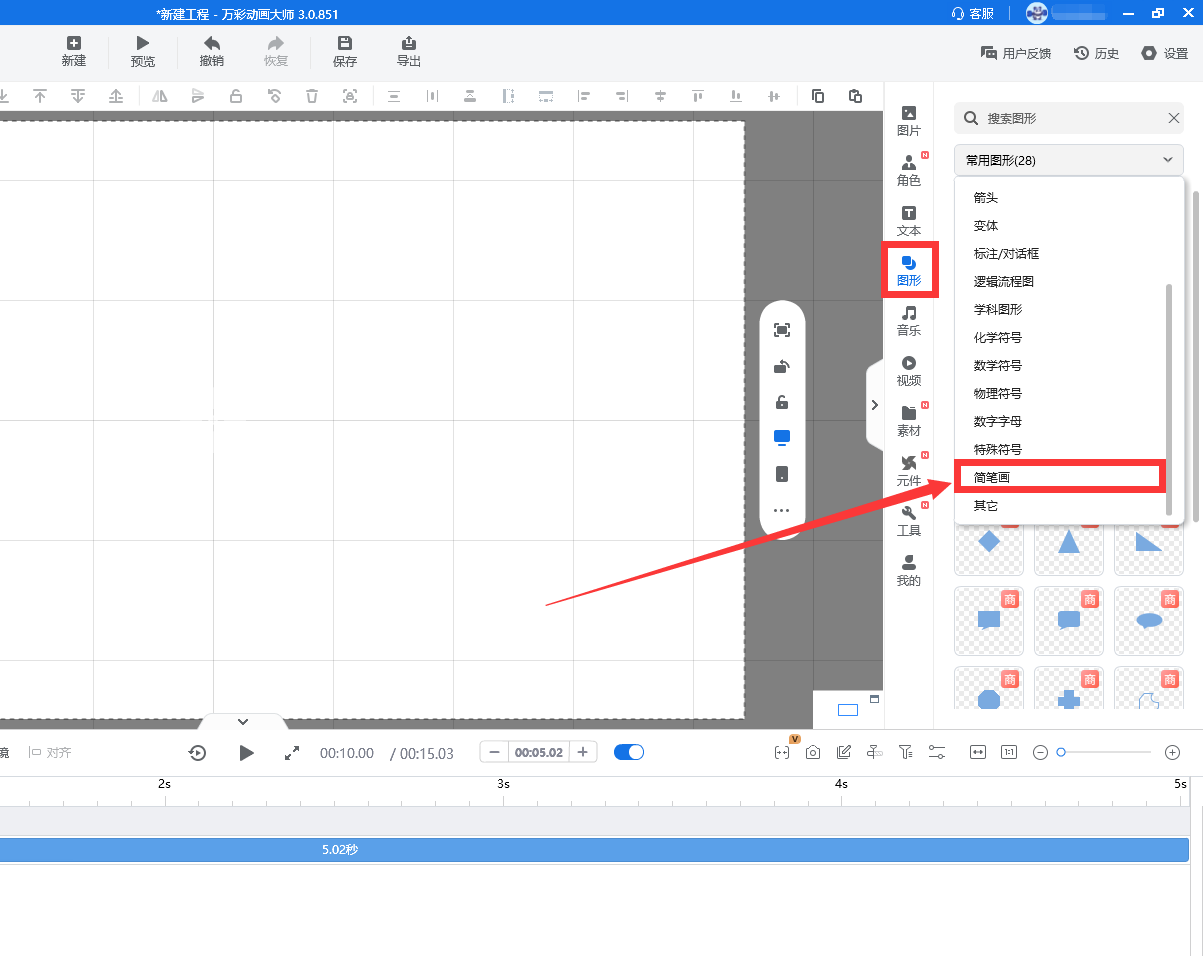The height and width of the screenshot is (956, 1203).
Task: Clear the shape search with the X
Action: click(x=1174, y=118)
